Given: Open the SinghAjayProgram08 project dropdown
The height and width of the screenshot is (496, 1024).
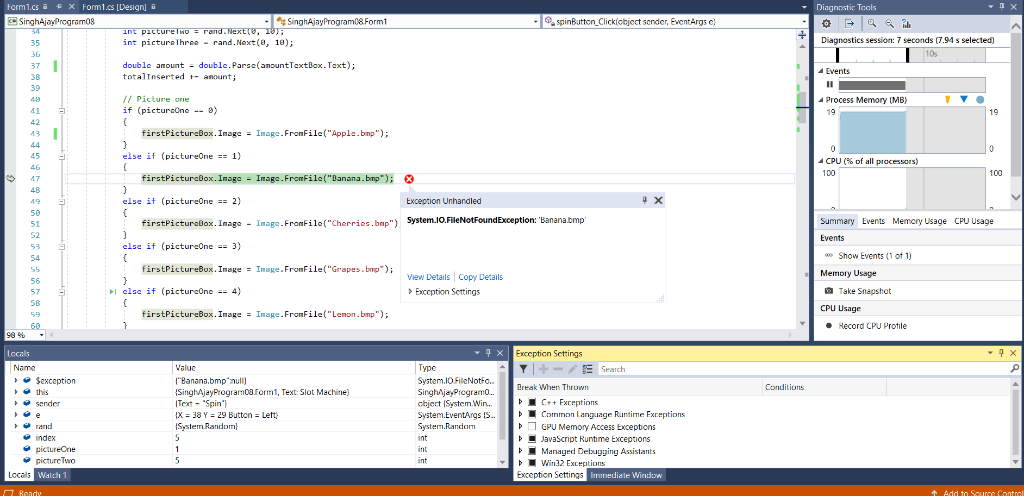Looking at the screenshot, I should click(267, 22).
